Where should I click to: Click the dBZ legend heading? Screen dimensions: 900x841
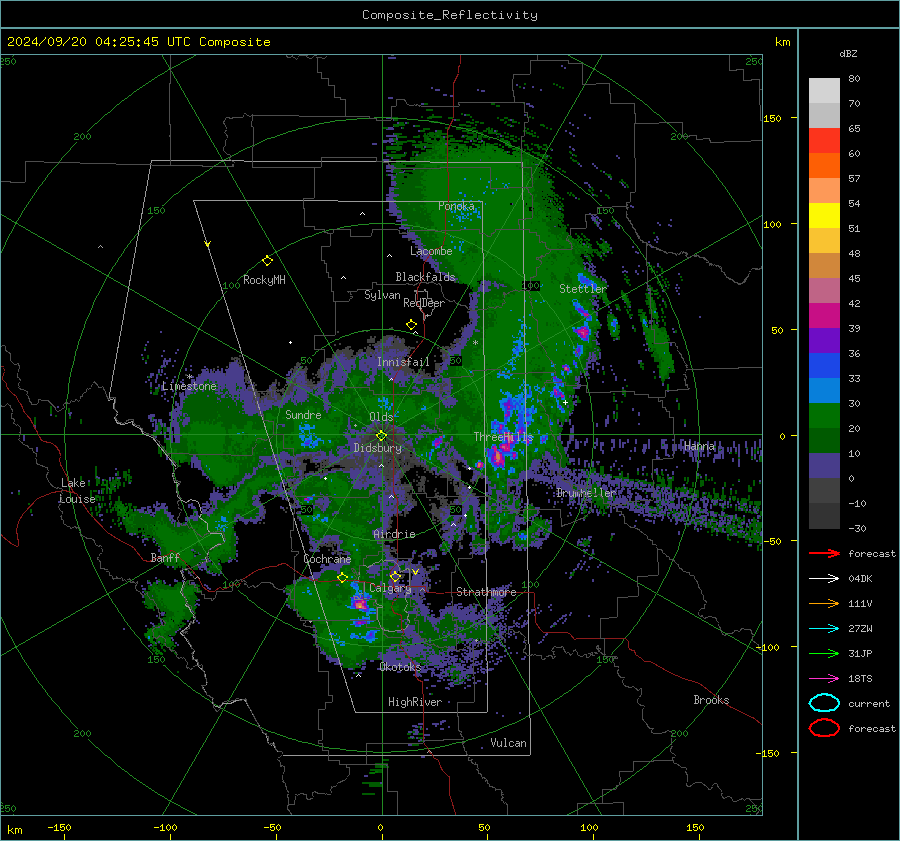click(x=848, y=53)
